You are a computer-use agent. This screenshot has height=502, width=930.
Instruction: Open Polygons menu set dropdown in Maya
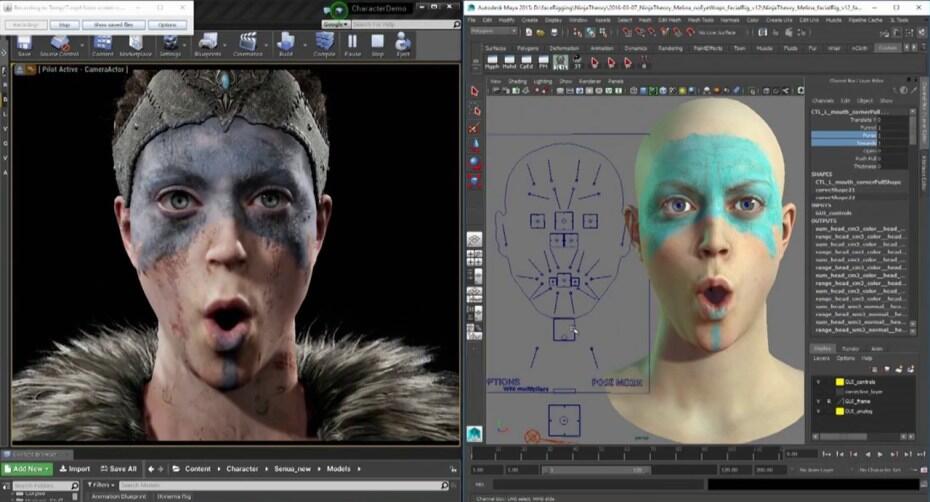[493, 31]
